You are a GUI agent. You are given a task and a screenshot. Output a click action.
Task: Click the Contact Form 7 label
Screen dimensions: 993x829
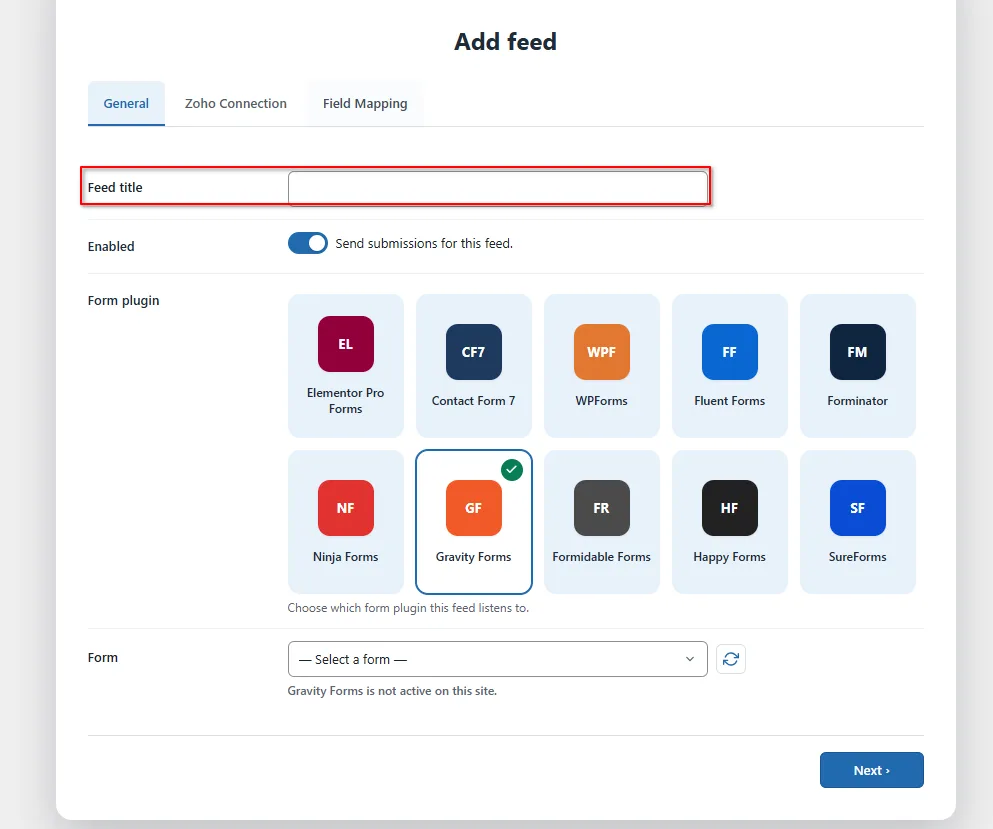click(474, 401)
